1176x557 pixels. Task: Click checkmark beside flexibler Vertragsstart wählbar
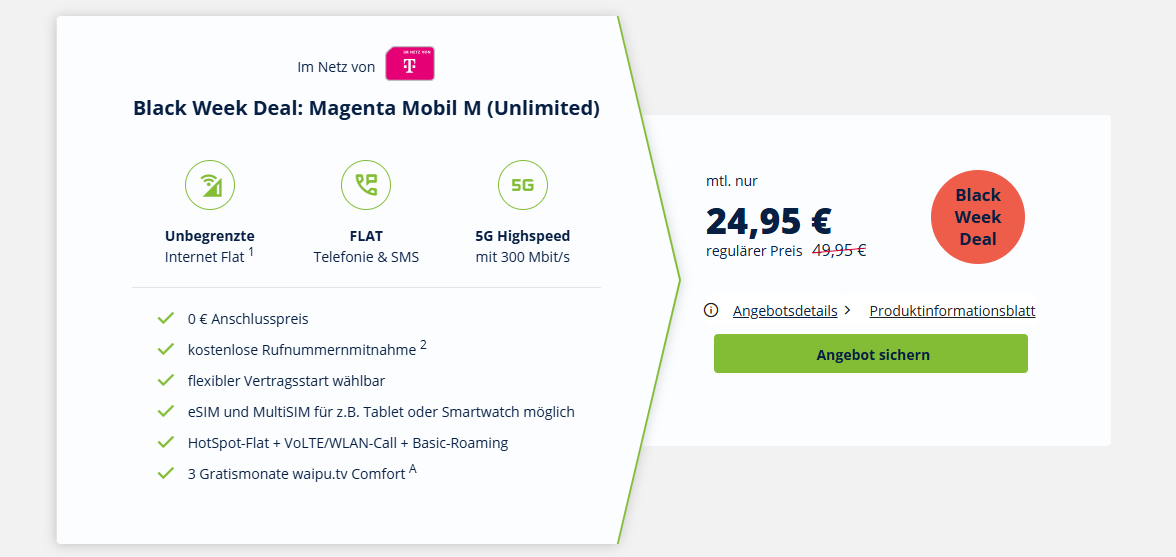(x=166, y=381)
